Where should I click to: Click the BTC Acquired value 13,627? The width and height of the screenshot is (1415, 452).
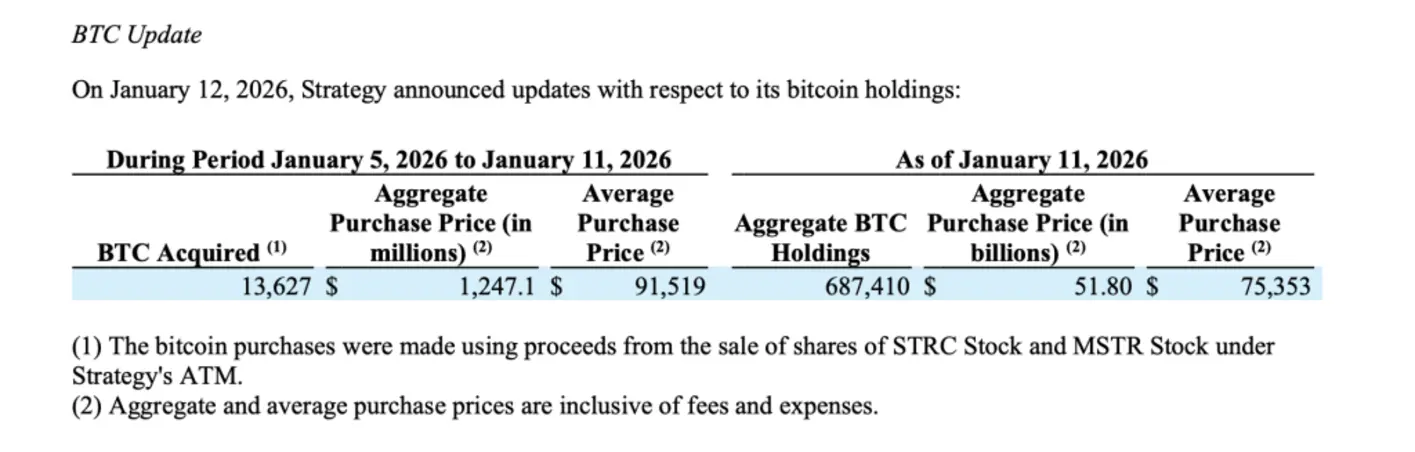coord(276,288)
